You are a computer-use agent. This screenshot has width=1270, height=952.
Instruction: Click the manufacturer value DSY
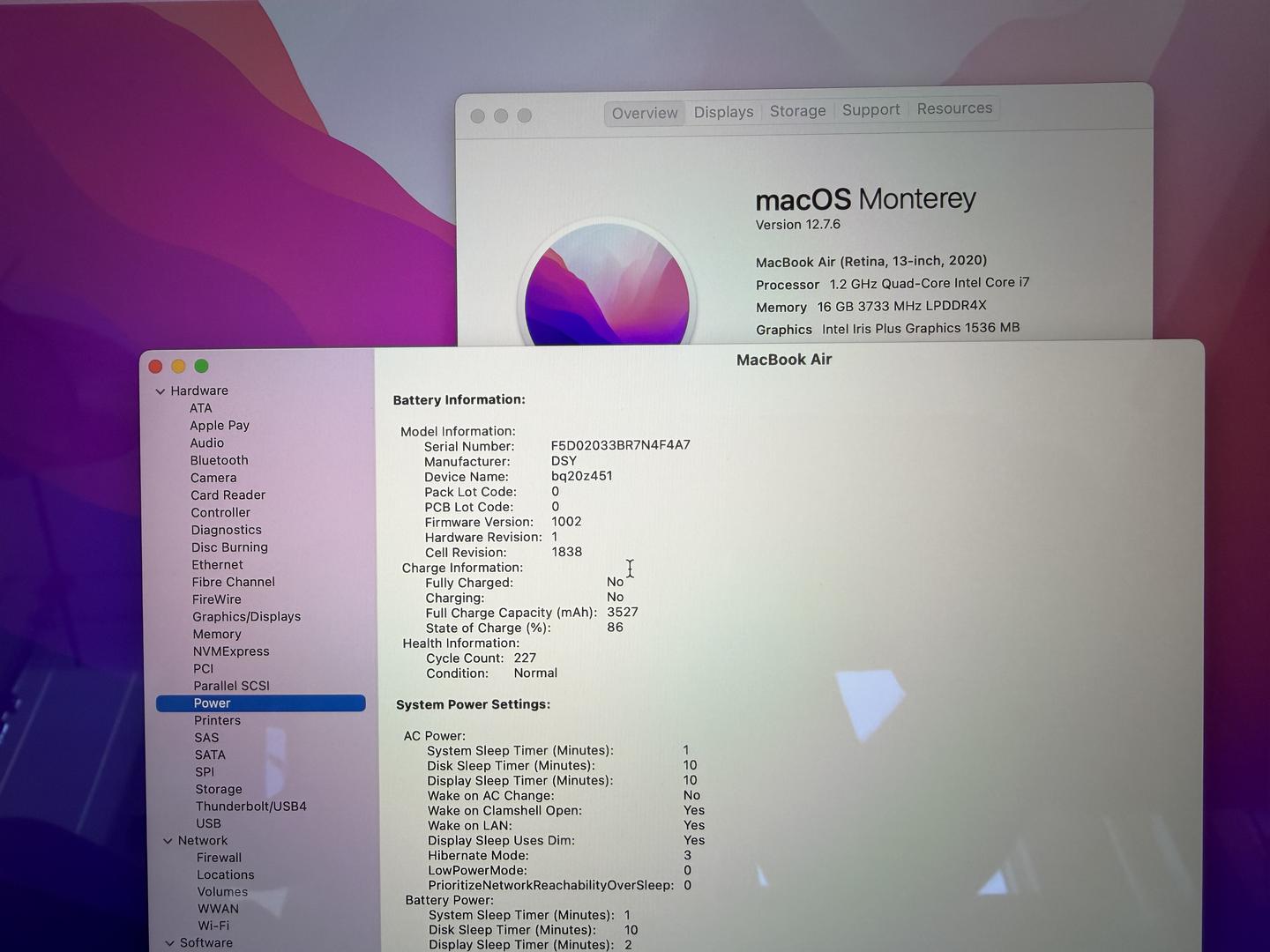564,461
